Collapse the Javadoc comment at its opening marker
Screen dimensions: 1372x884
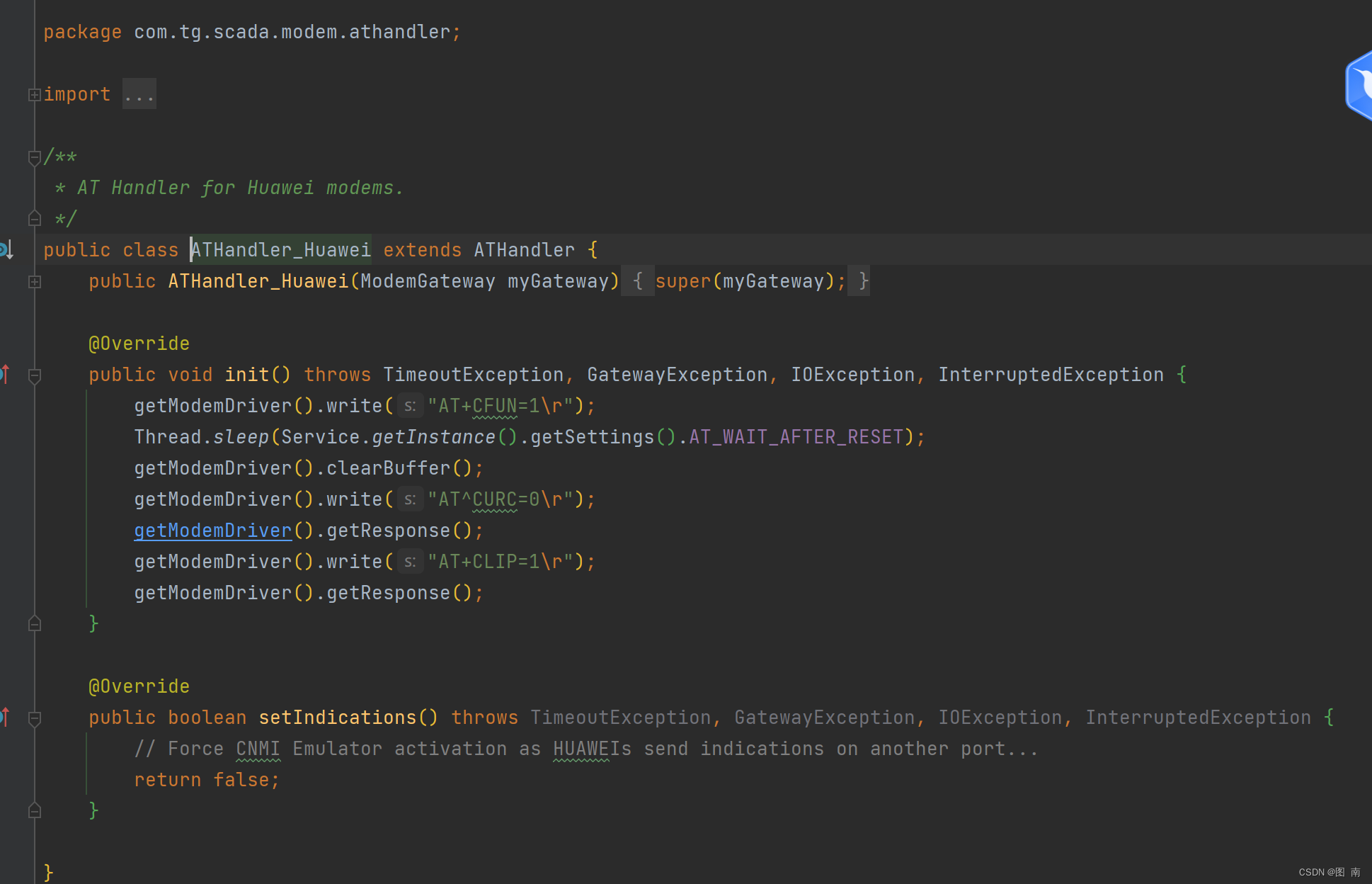click(34, 157)
